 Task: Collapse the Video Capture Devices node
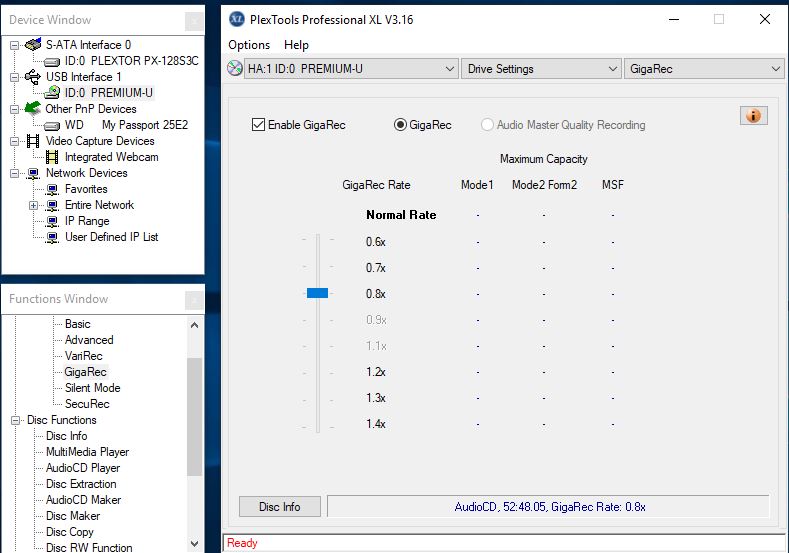tap(15, 141)
